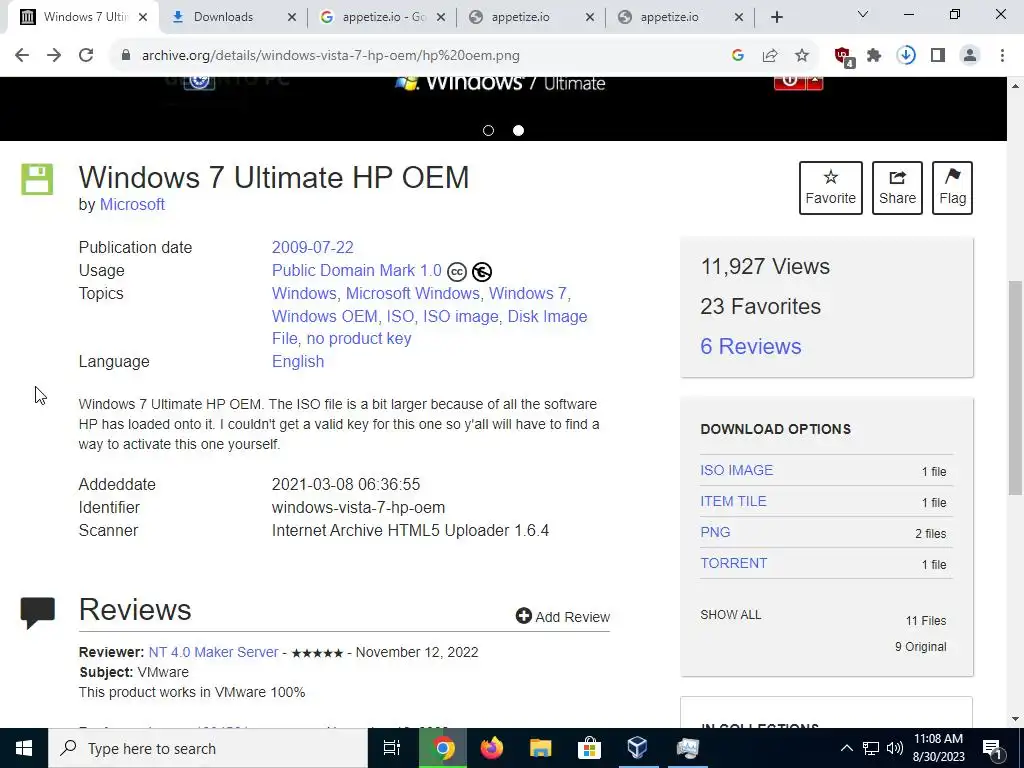Click Add Review

[563, 616]
